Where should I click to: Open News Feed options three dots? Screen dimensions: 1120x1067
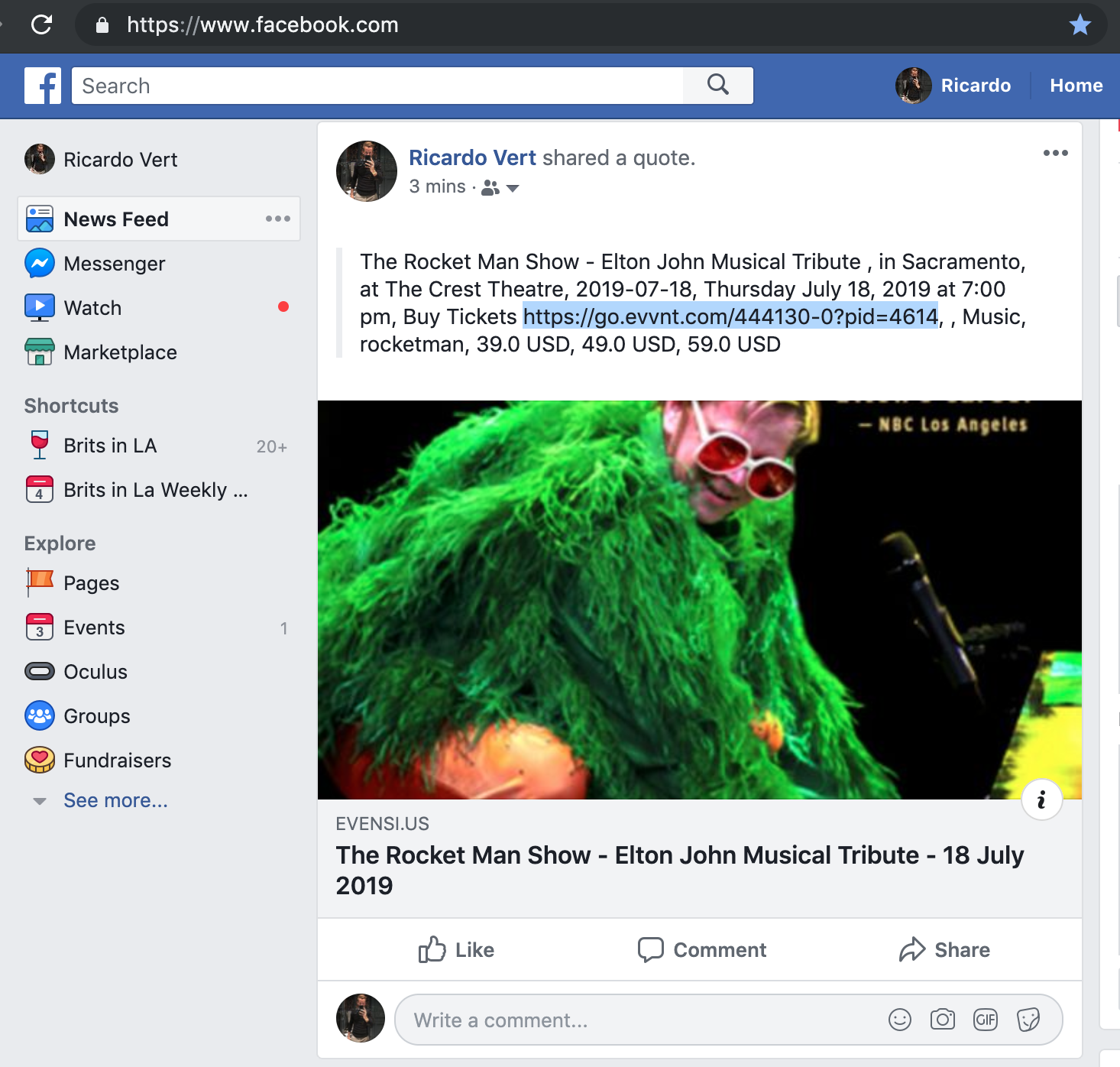[278, 219]
